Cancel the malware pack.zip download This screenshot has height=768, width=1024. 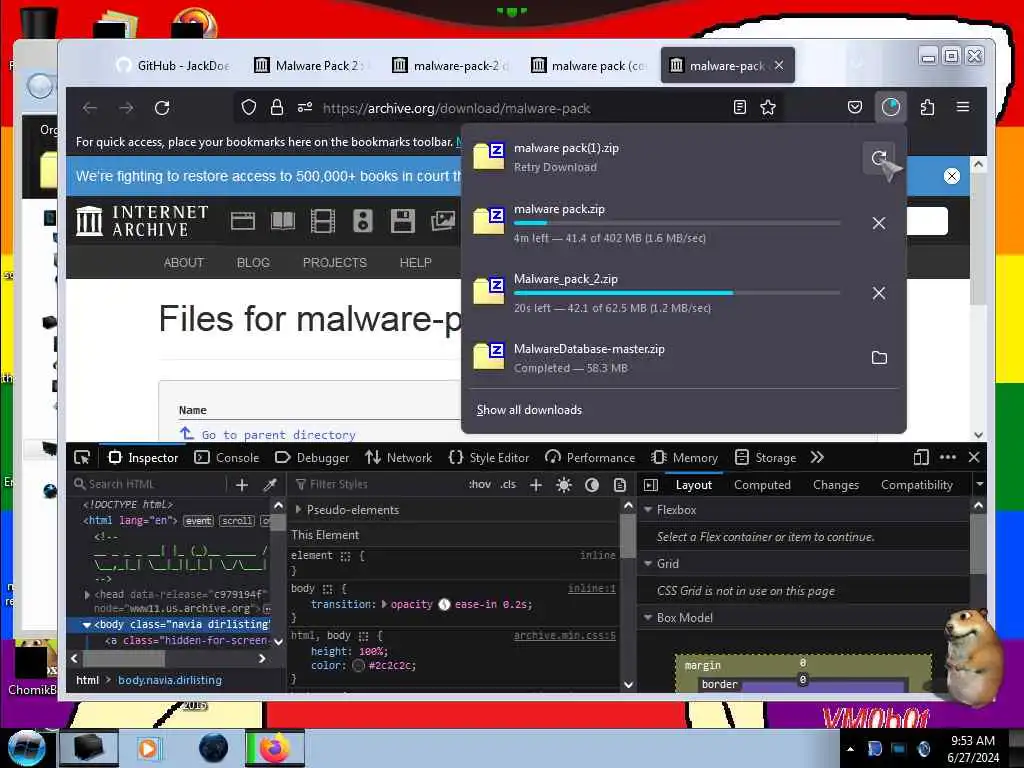coord(879,223)
